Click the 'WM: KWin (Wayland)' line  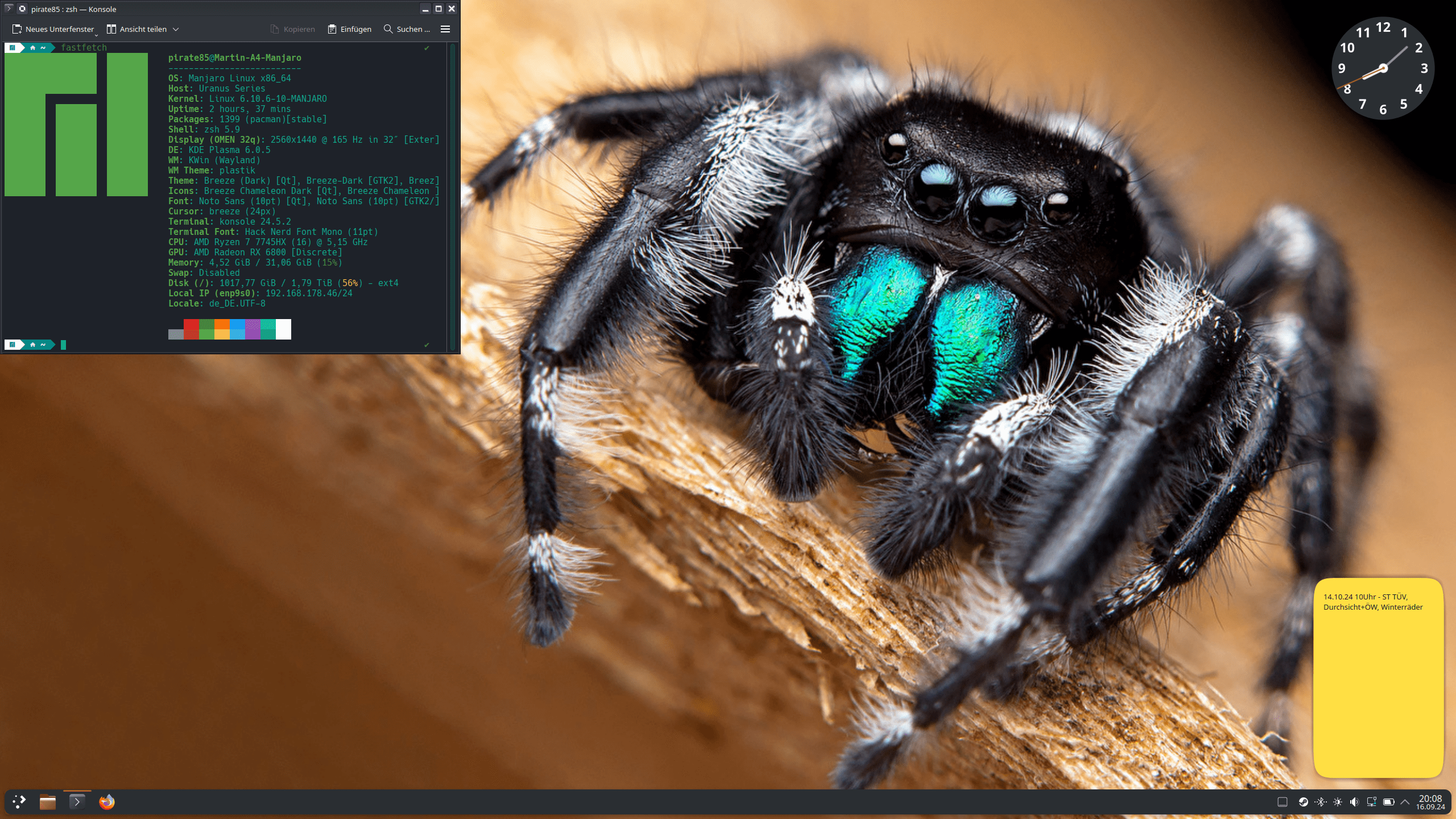(x=214, y=160)
